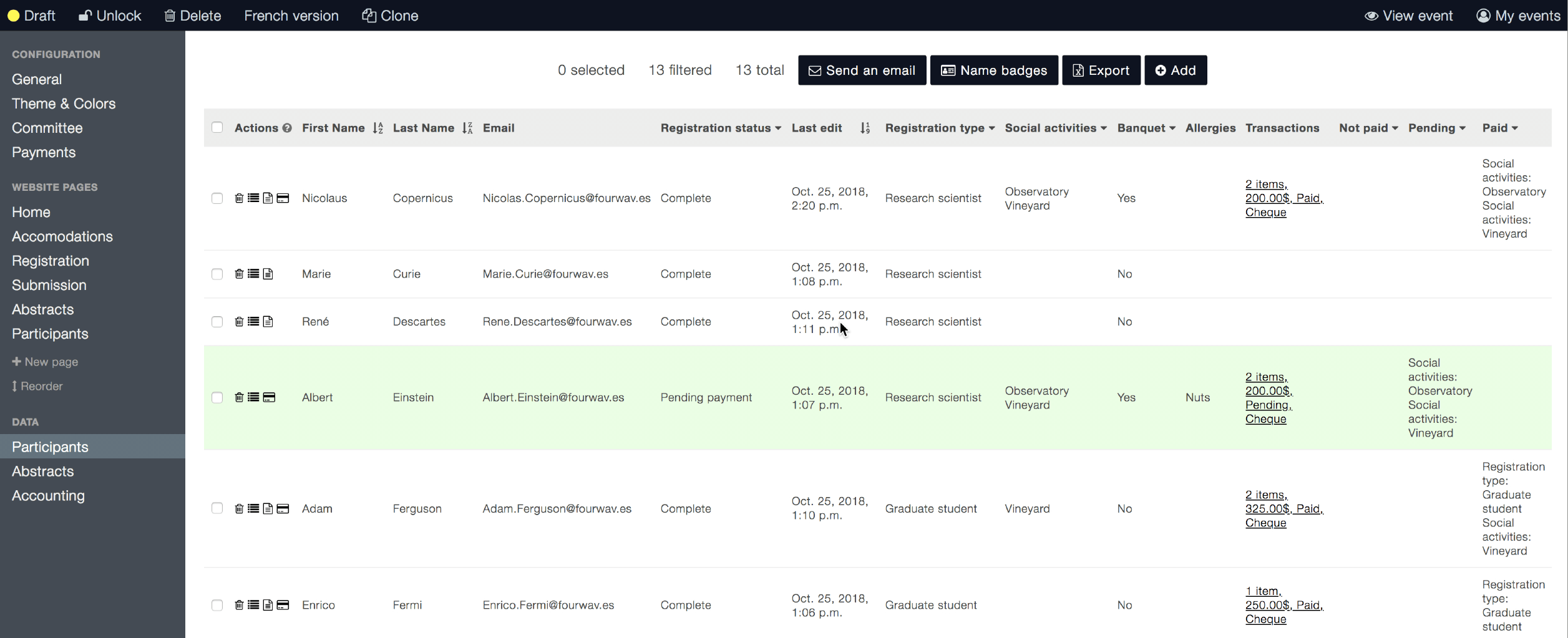Select the Enrico Fermi row checkbox

[x=217, y=606]
